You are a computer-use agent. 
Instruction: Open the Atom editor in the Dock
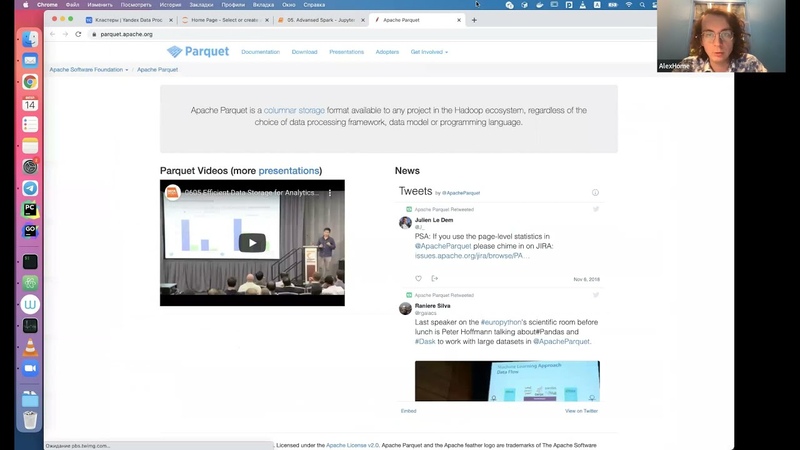[x=30, y=283]
